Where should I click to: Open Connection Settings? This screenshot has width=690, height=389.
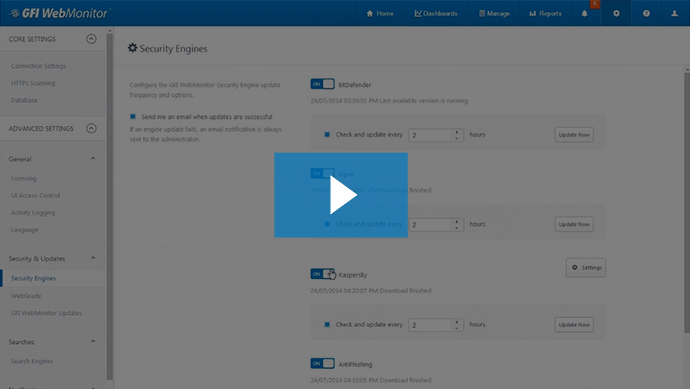[x=38, y=66]
